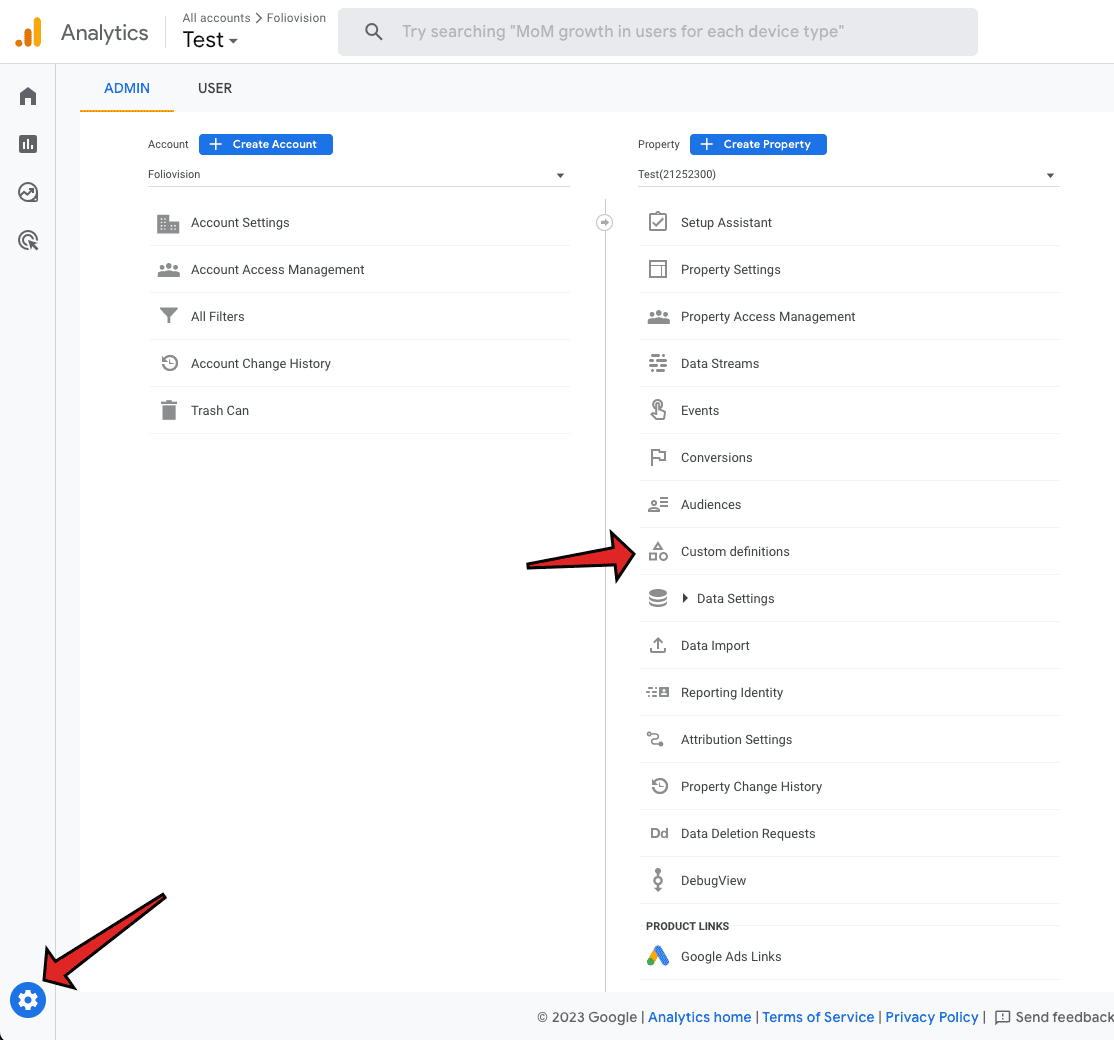Viewport: 1114px width, 1040px height.
Task: Click the Trash Can icon
Action: coord(168,410)
